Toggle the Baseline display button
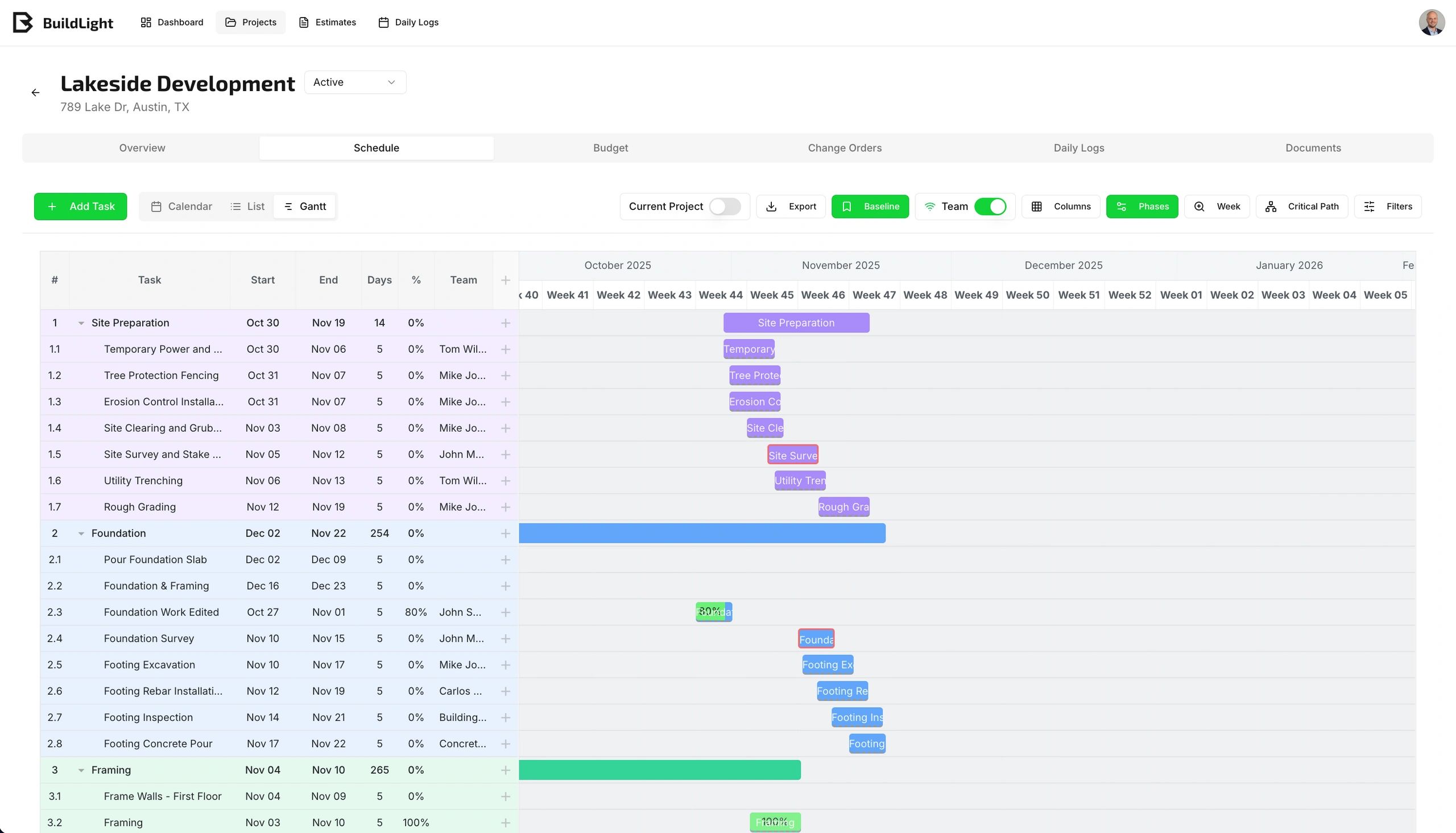 869,207
